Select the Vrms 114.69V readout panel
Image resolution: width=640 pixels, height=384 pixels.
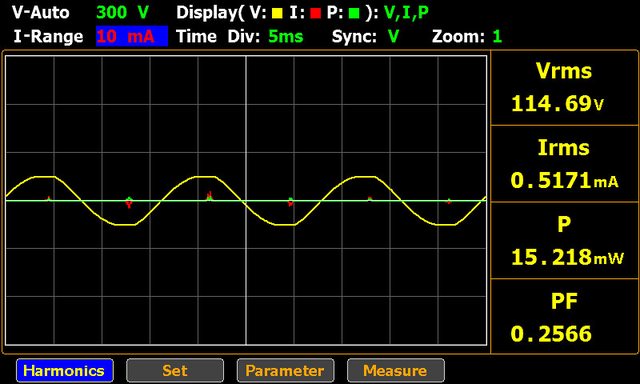[564, 88]
